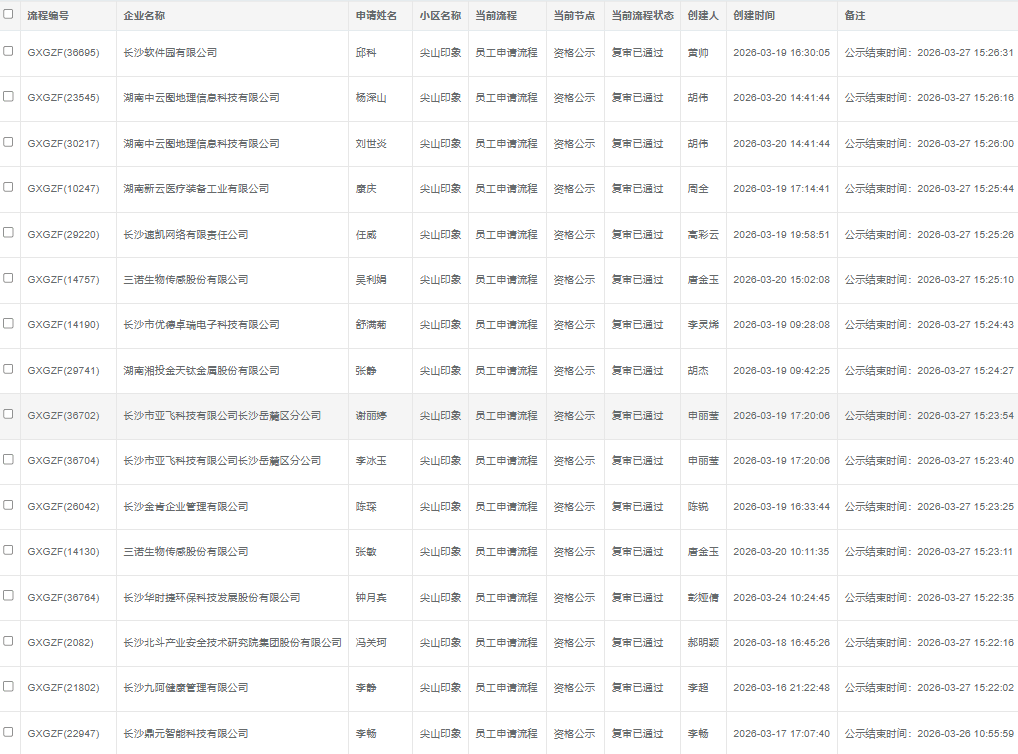Screen dimensions: 1018x754
Task: Sort by 企业名称 column header
Action: pyautogui.click(x=144, y=16)
